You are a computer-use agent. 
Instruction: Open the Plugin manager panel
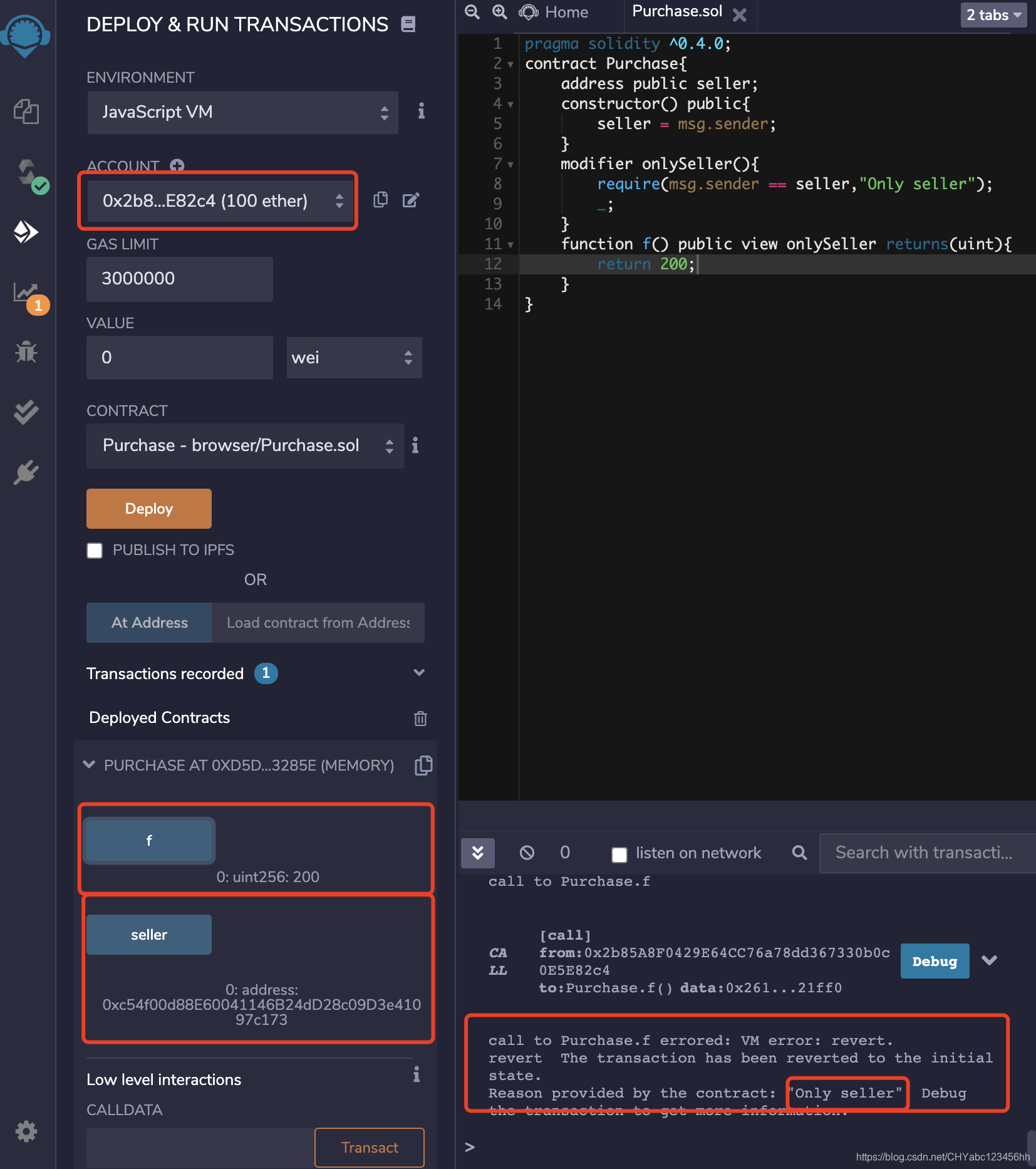point(28,472)
